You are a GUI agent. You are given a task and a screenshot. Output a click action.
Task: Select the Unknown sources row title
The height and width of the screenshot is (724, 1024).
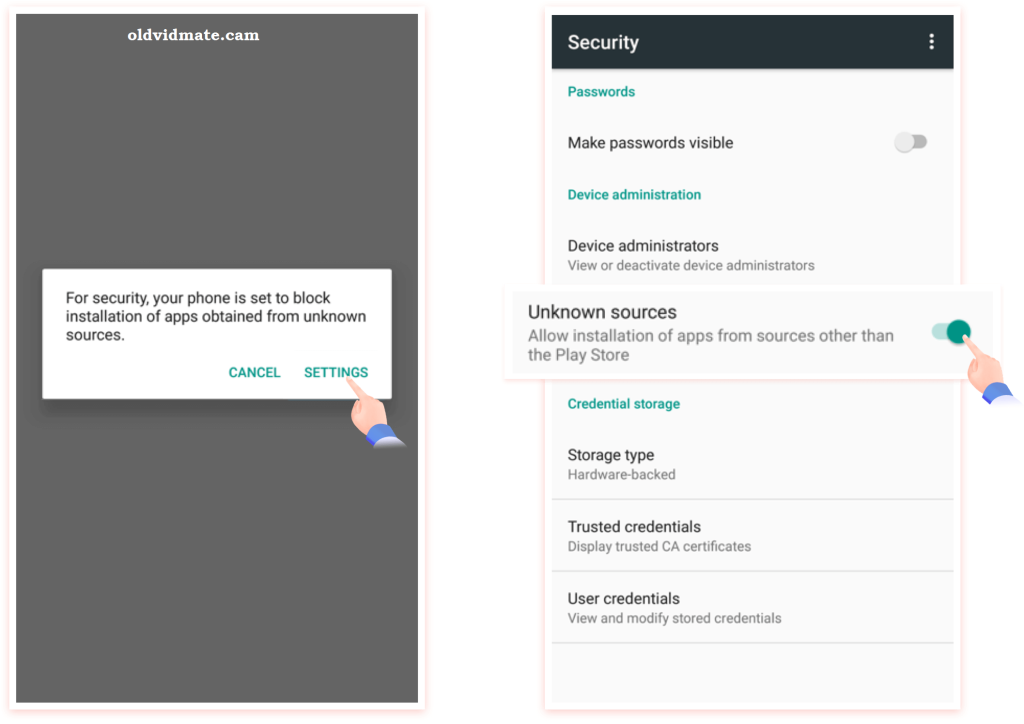602,312
